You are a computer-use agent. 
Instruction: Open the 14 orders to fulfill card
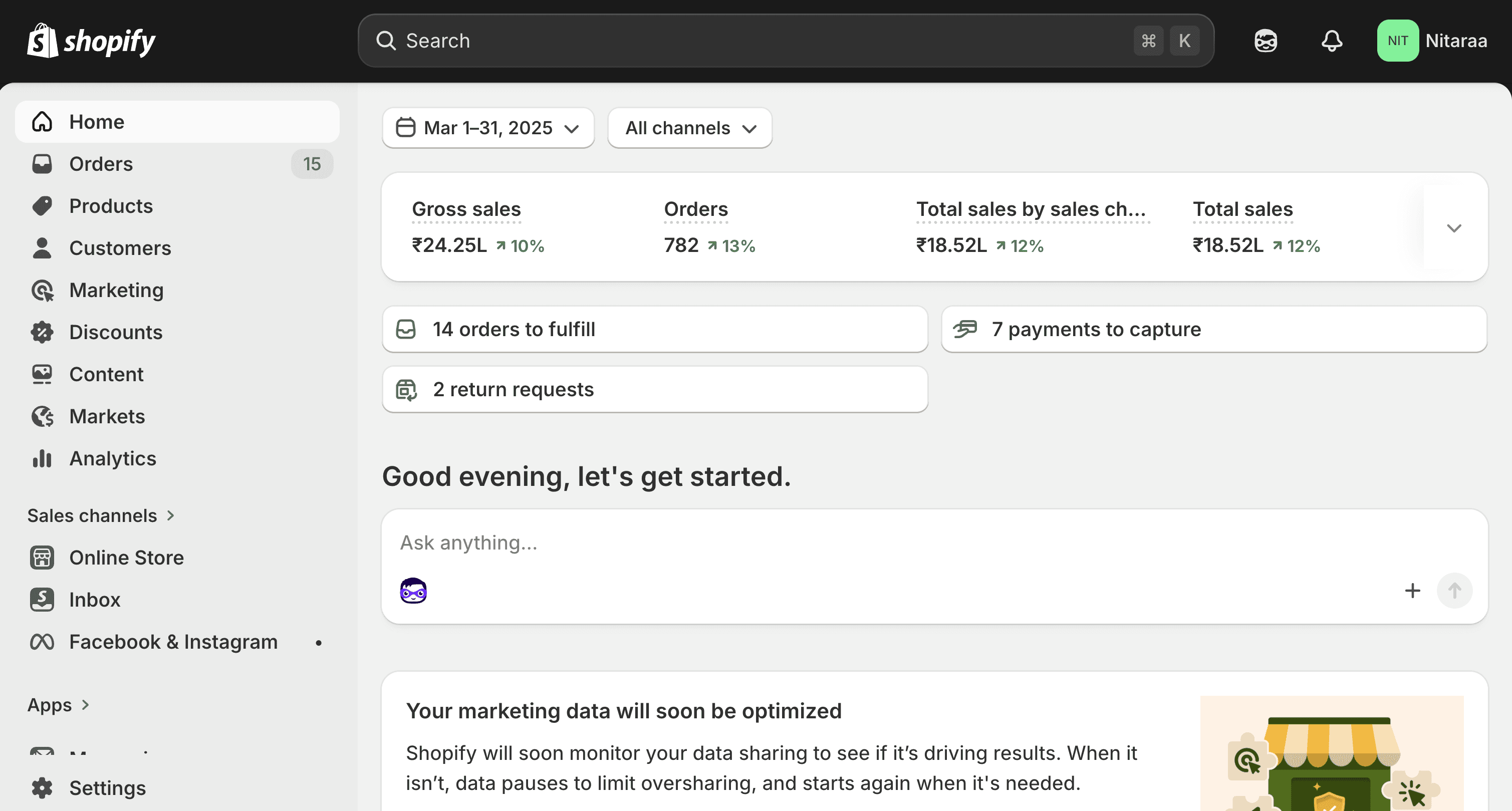[654, 329]
